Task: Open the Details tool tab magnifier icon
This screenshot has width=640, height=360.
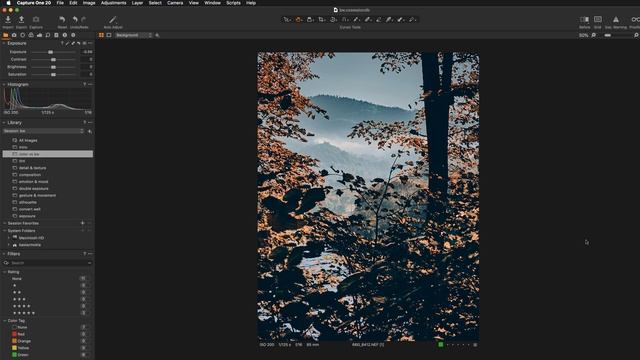Action: tap(48, 35)
